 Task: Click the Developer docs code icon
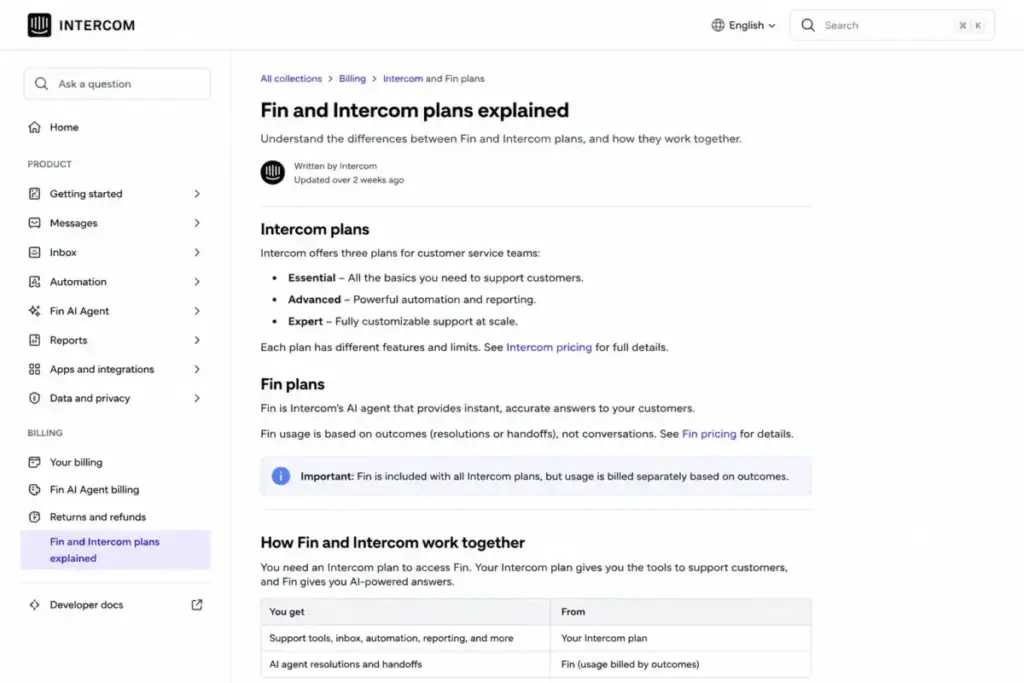(35, 605)
